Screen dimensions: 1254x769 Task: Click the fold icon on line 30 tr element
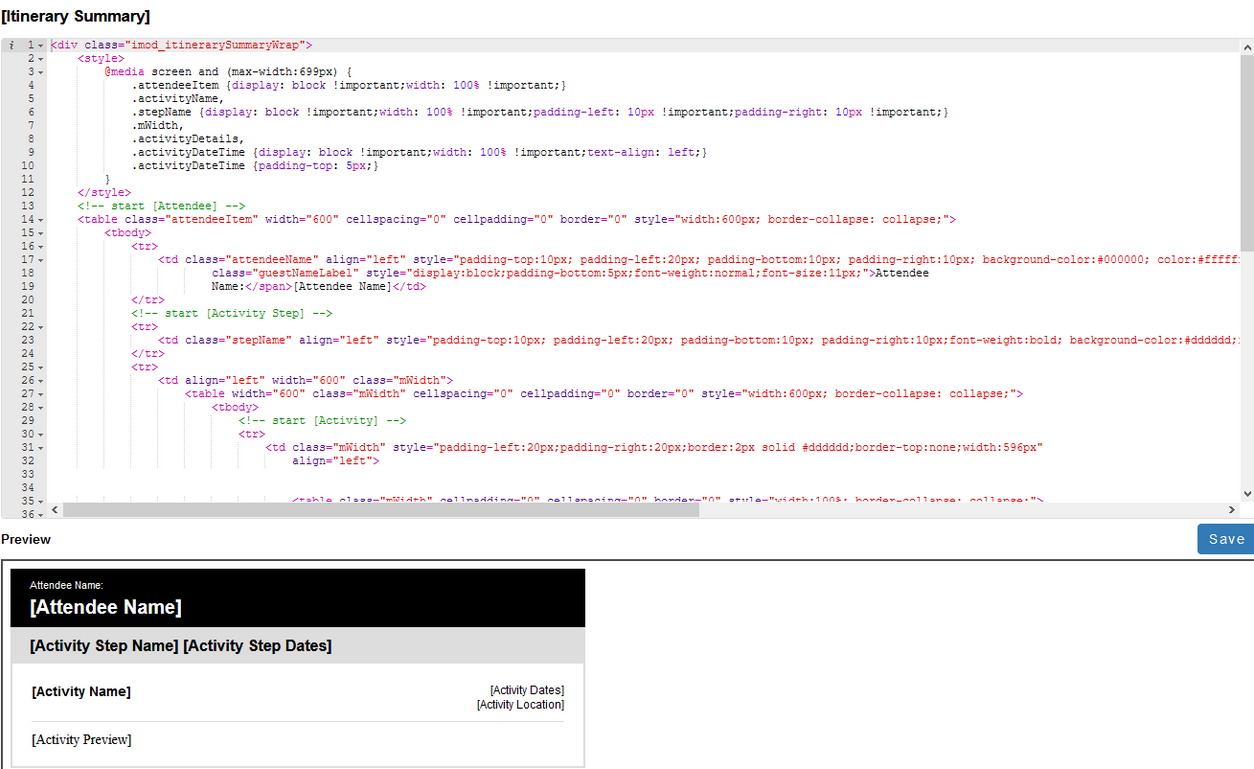click(40, 434)
